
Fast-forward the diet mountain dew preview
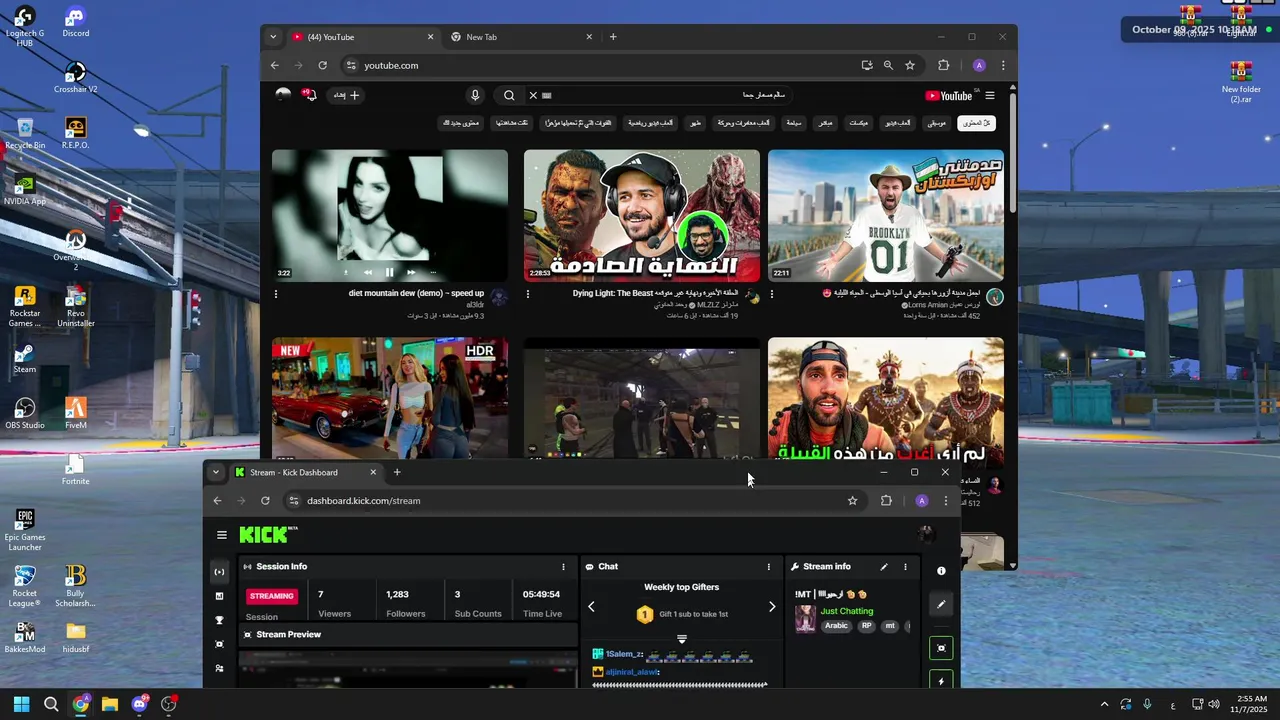pos(412,272)
